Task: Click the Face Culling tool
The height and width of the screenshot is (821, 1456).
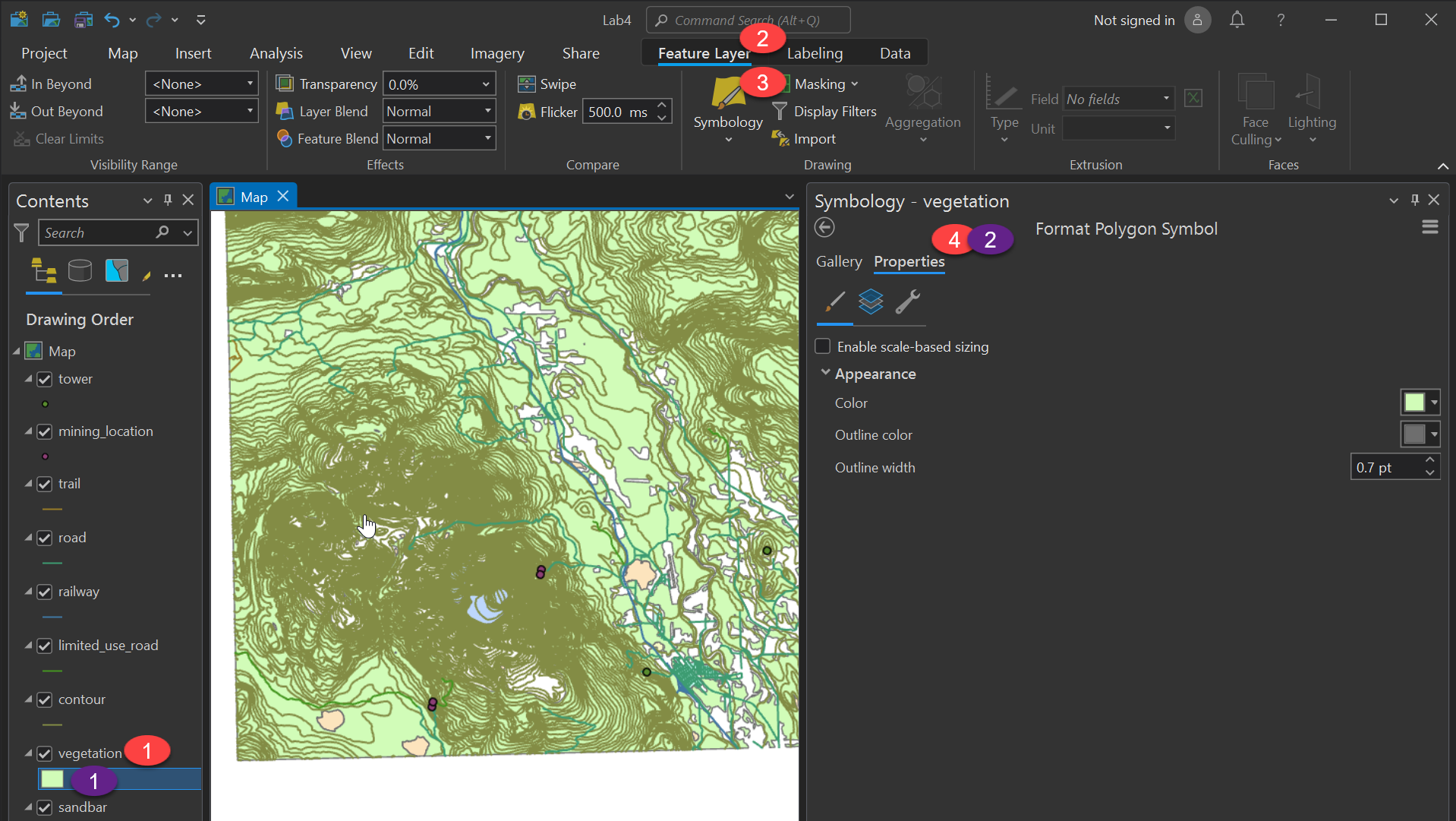Action: (1255, 106)
